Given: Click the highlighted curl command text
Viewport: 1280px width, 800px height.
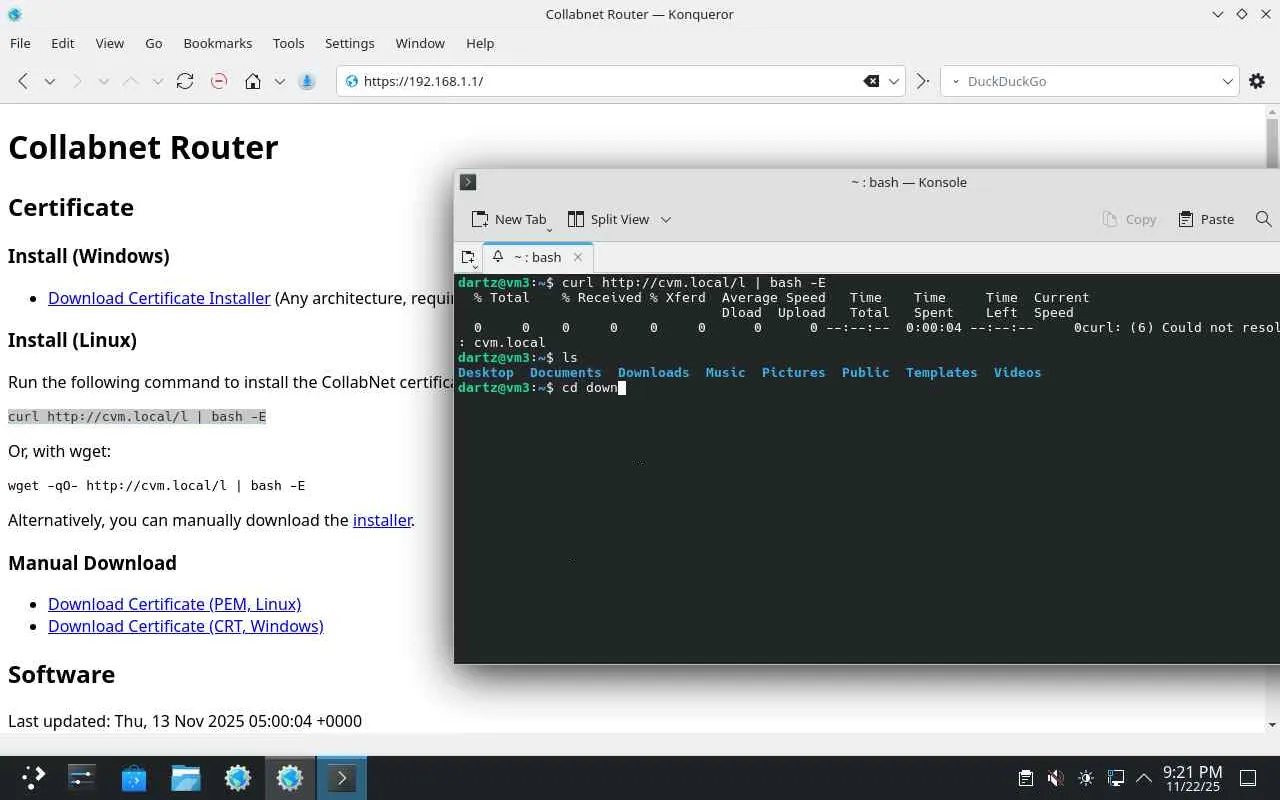Looking at the screenshot, I should click(137, 416).
